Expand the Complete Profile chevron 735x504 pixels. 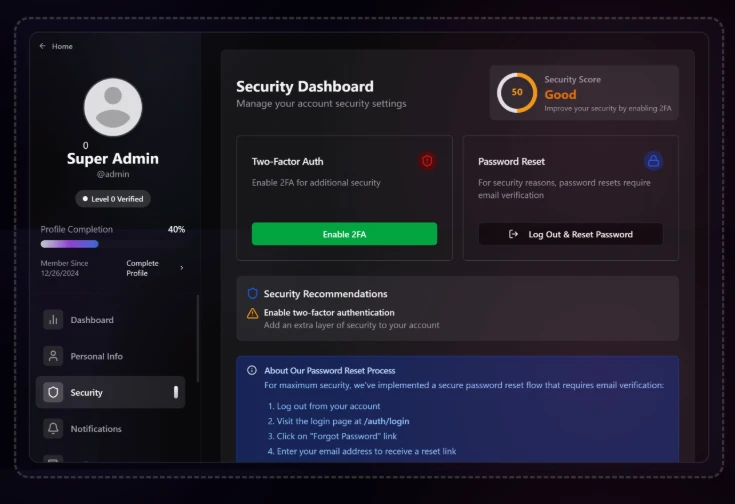click(x=181, y=268)
